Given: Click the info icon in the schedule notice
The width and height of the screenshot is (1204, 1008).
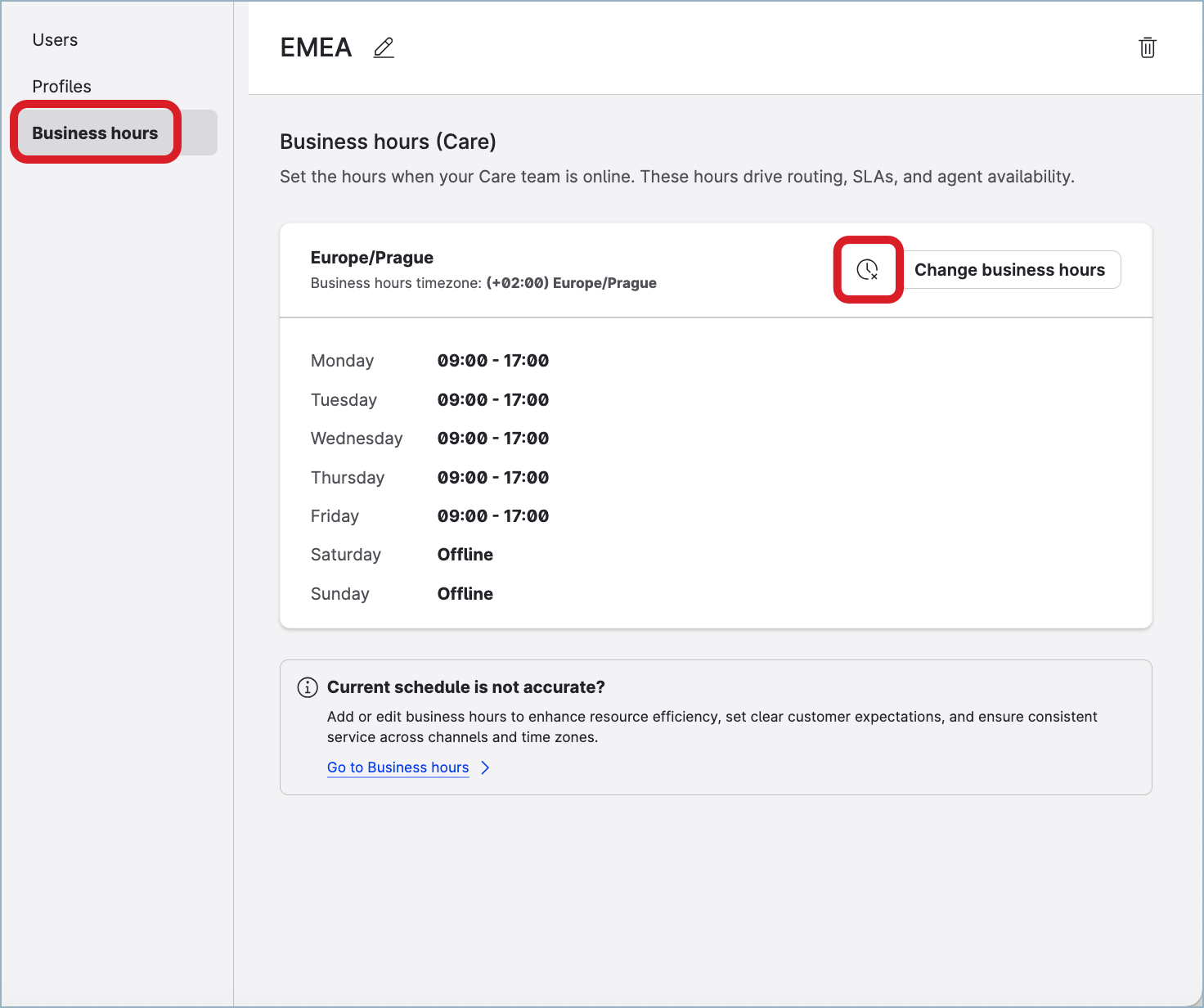Looking at the screenshot, I should pyautogui.click(x=308, y=687).
